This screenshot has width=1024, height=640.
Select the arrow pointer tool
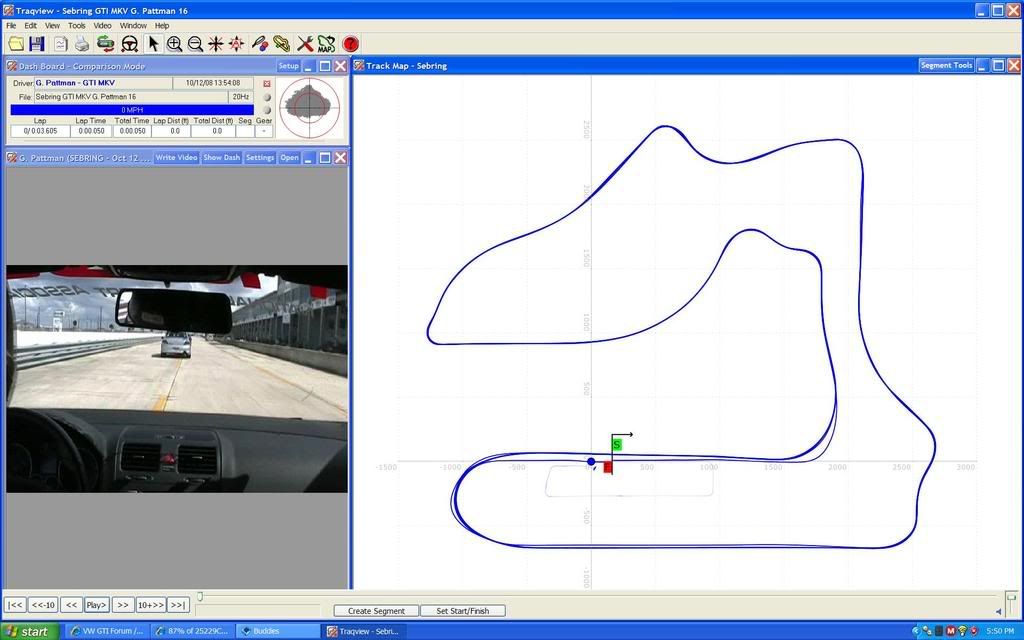click(x=153, y=44)
